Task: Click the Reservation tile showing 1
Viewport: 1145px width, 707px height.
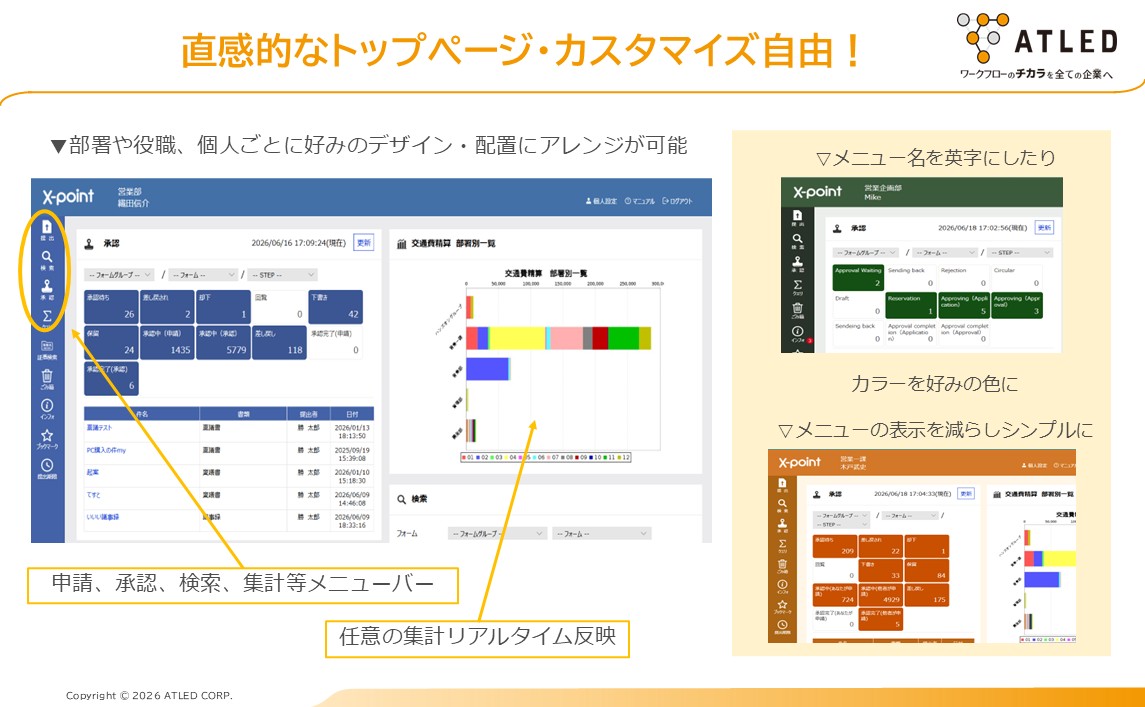Action: pos(911,305)
